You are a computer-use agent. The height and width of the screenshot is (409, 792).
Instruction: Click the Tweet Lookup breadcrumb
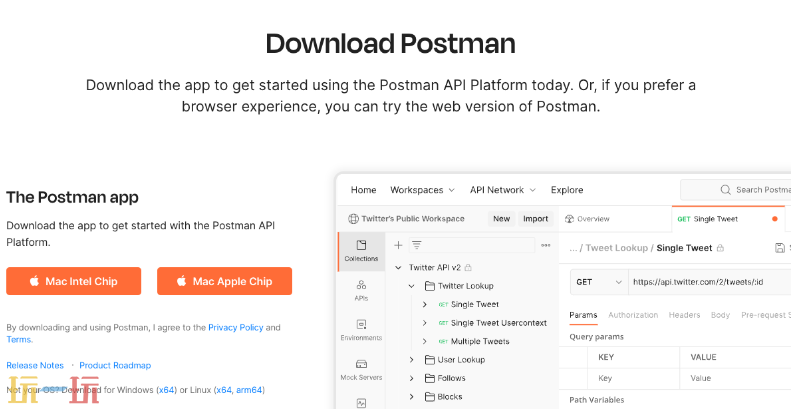pyautogui.click(x=617, y=248)
